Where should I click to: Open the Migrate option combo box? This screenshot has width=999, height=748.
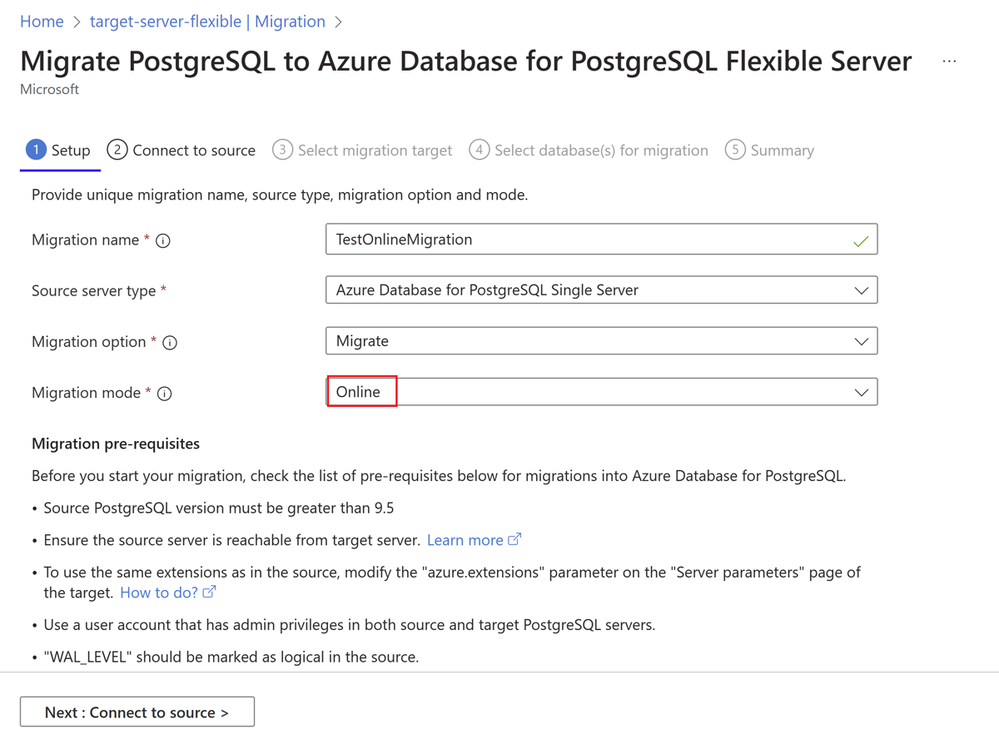click(601, 341)
